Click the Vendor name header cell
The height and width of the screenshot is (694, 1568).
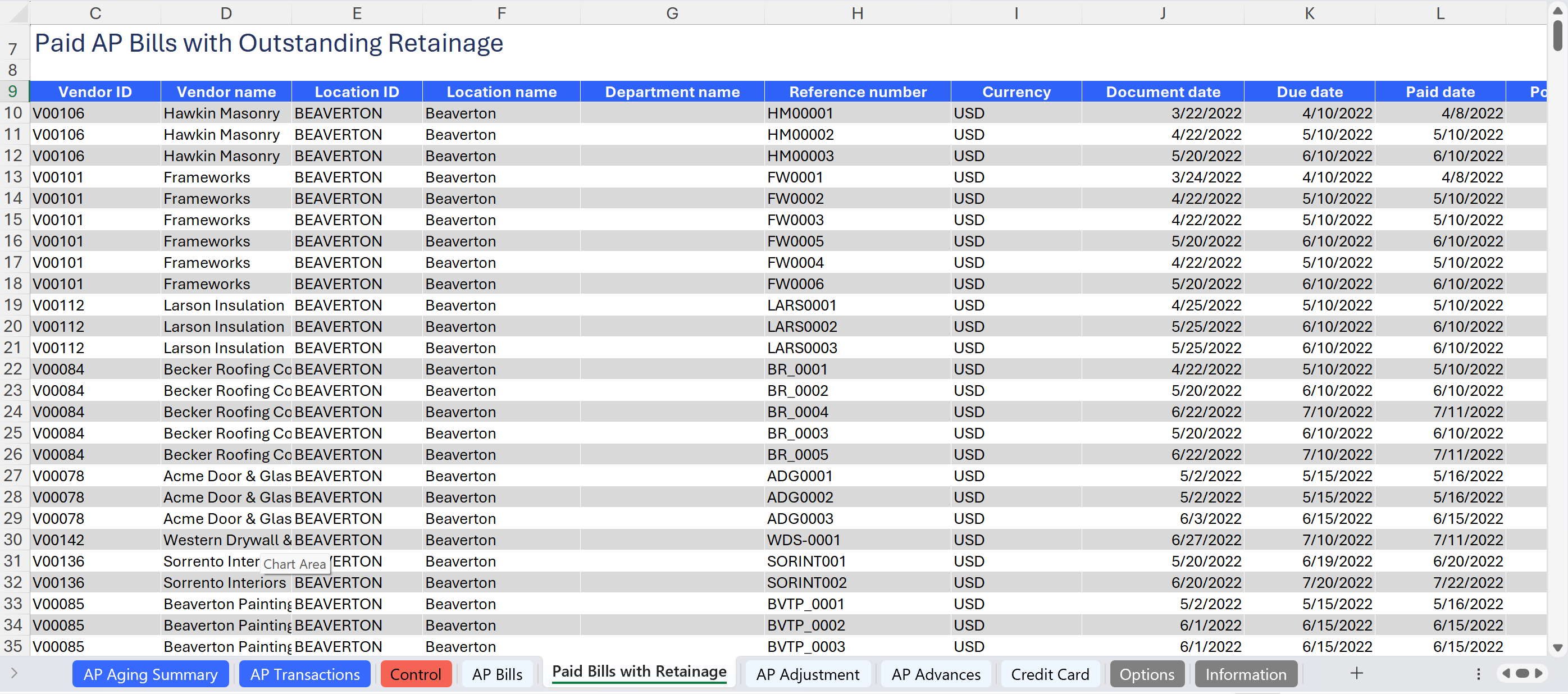pos(226,92)
